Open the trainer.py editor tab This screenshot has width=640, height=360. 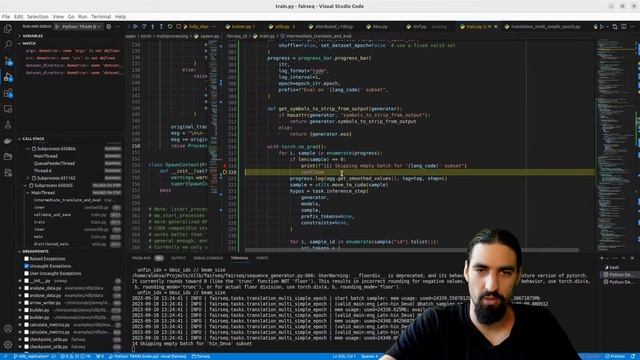[x=241, y=27]
